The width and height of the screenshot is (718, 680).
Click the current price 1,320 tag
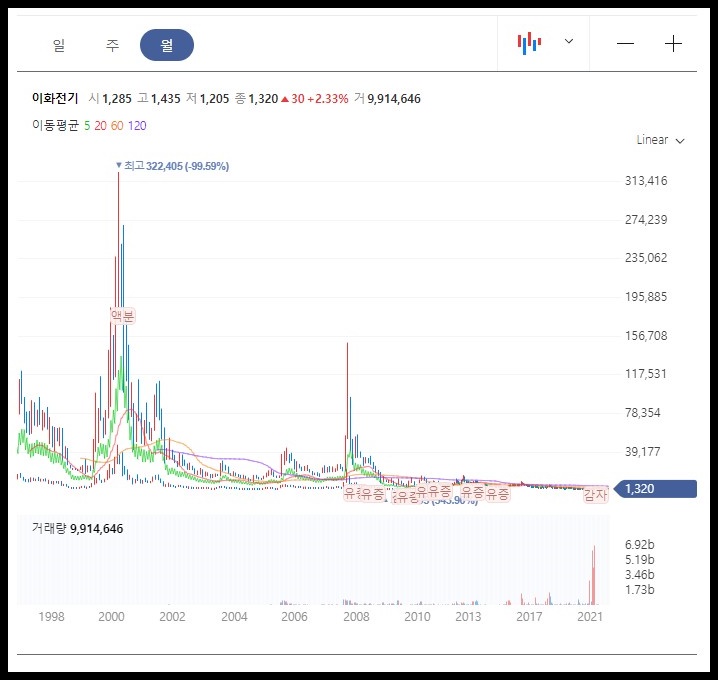coord(655,489)
